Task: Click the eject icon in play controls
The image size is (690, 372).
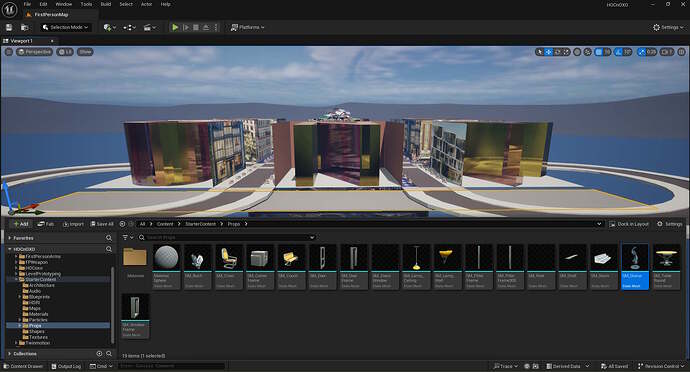Action: pos(206,27)
